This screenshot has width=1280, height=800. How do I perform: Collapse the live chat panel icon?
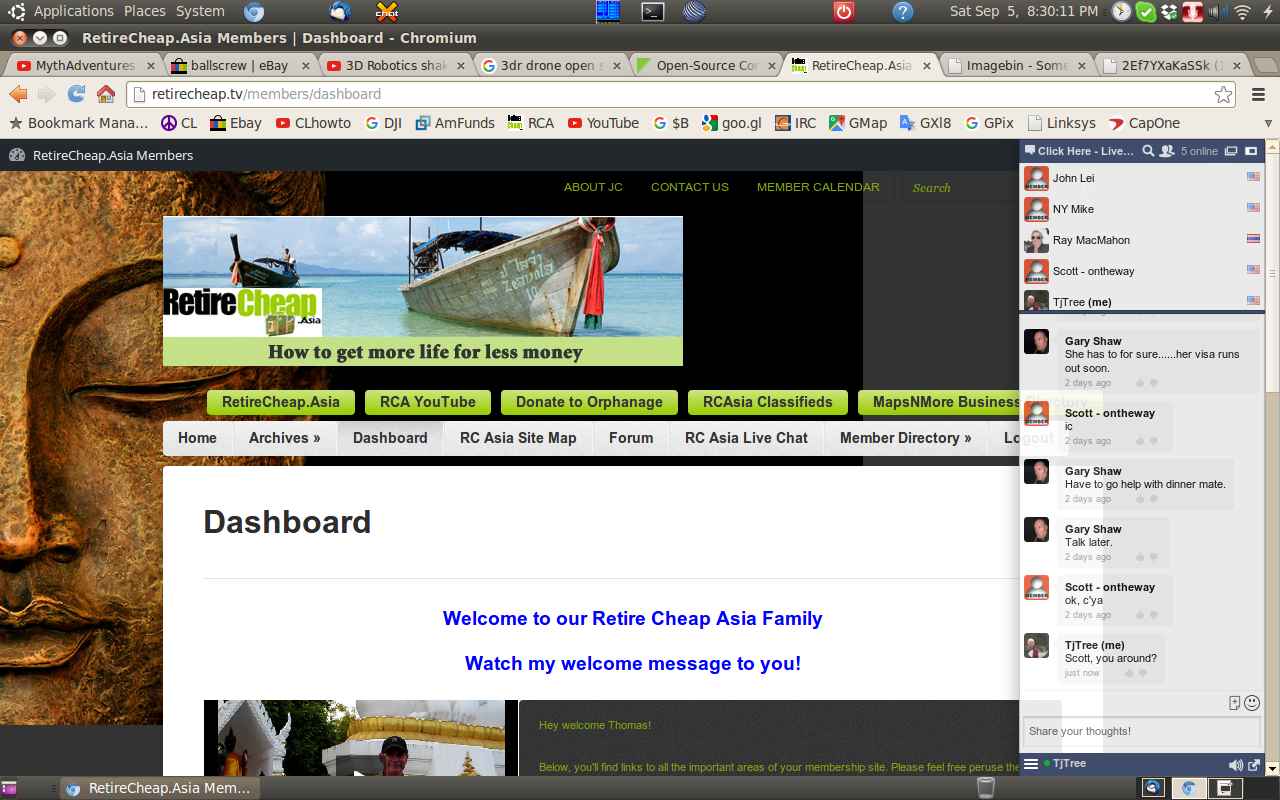1251,151
